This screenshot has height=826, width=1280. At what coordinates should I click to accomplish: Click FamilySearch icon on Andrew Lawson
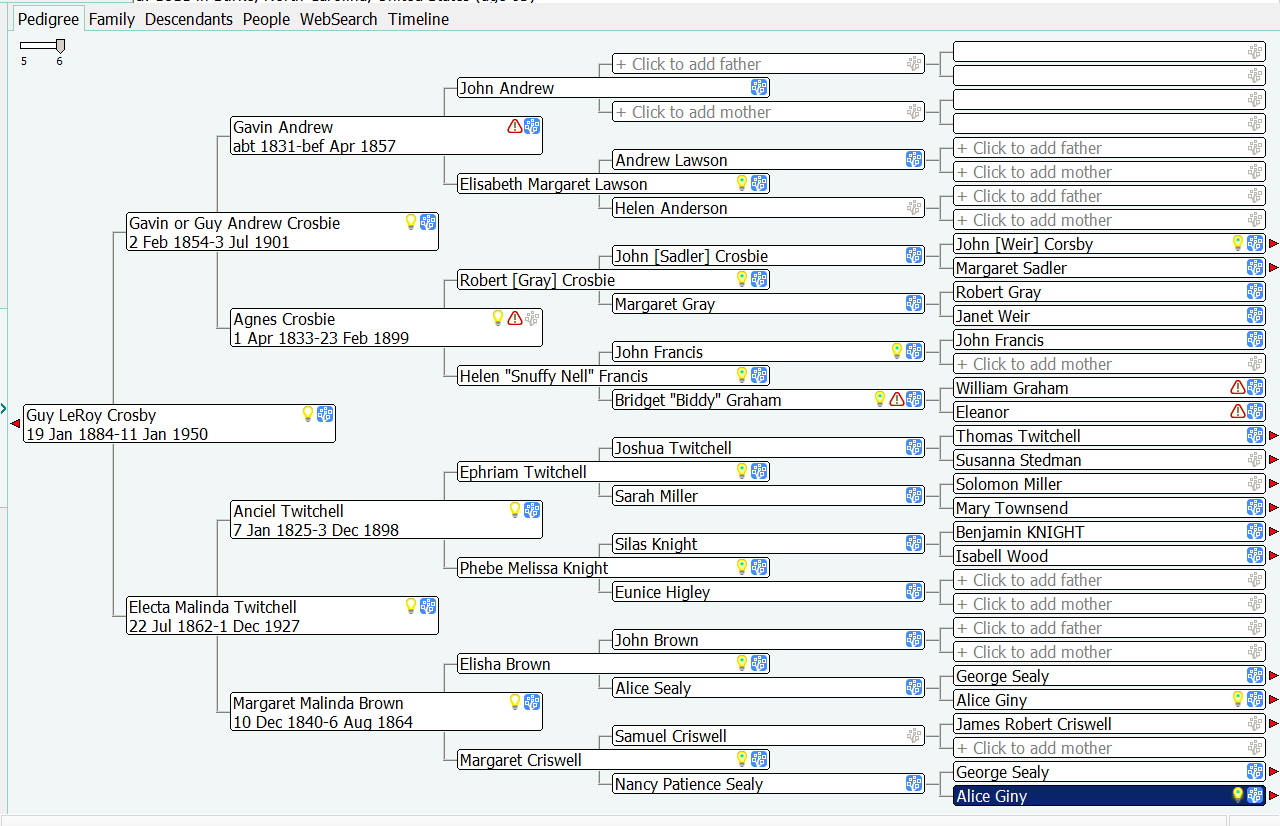pyautogui.click(x=914, y=159)
